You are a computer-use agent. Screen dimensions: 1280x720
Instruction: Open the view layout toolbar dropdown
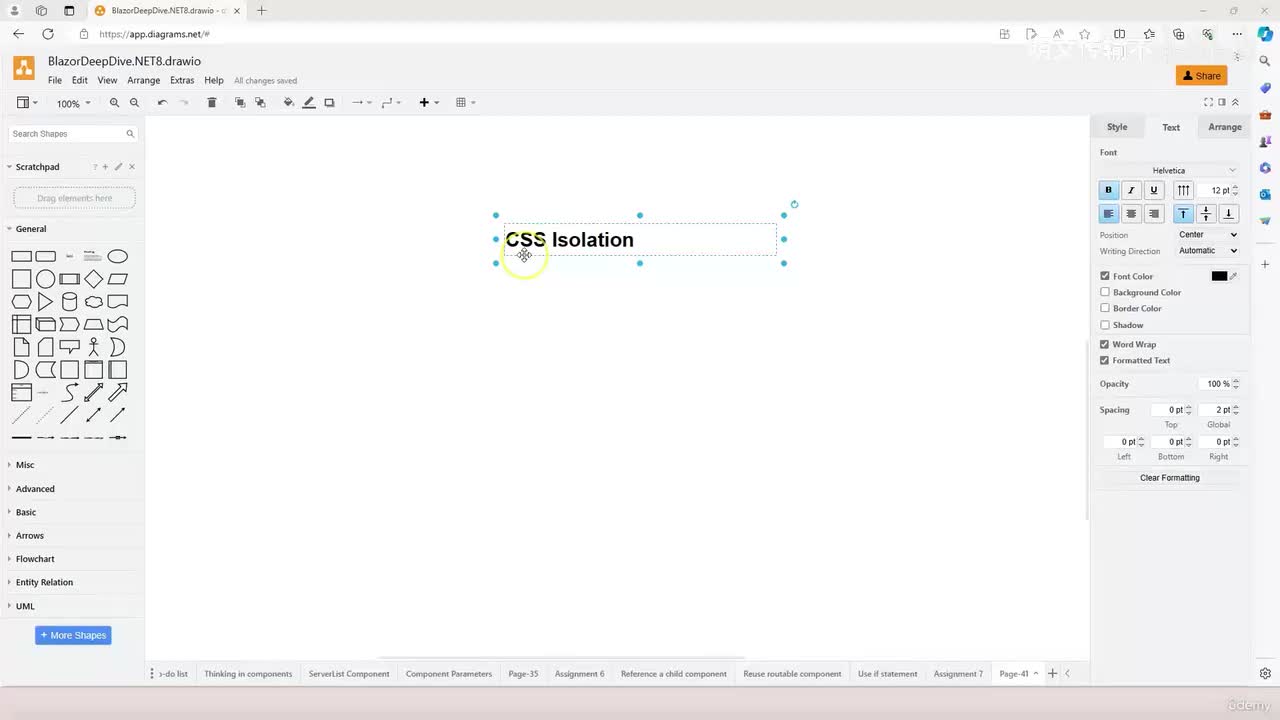click(x=27, y=103)
